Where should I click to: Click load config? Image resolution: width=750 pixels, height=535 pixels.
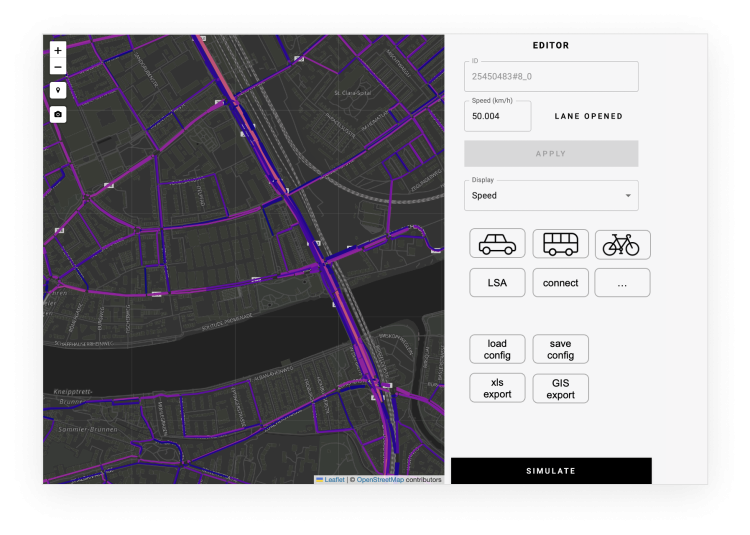pyautogui.click(x=497, y=349)
